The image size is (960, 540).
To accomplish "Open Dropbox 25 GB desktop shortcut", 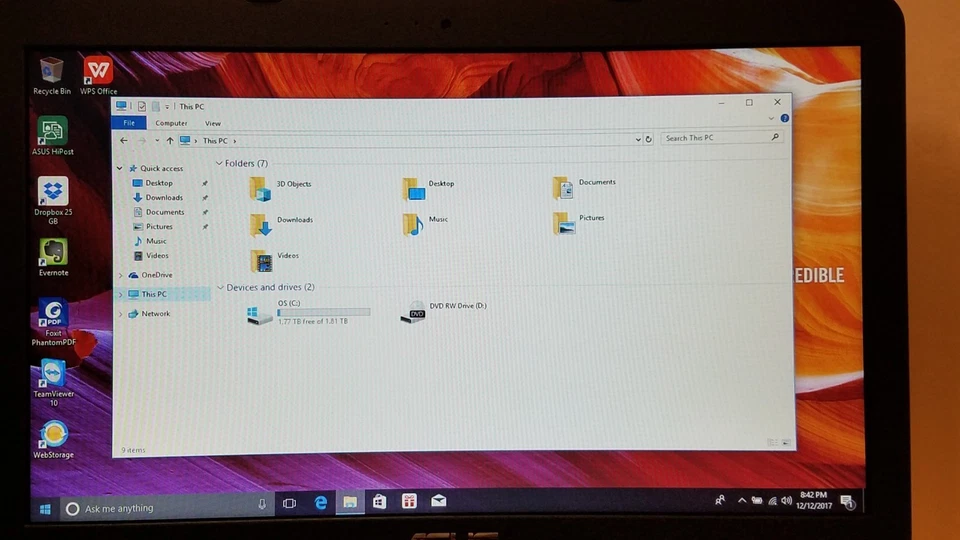I will [53, 200].
